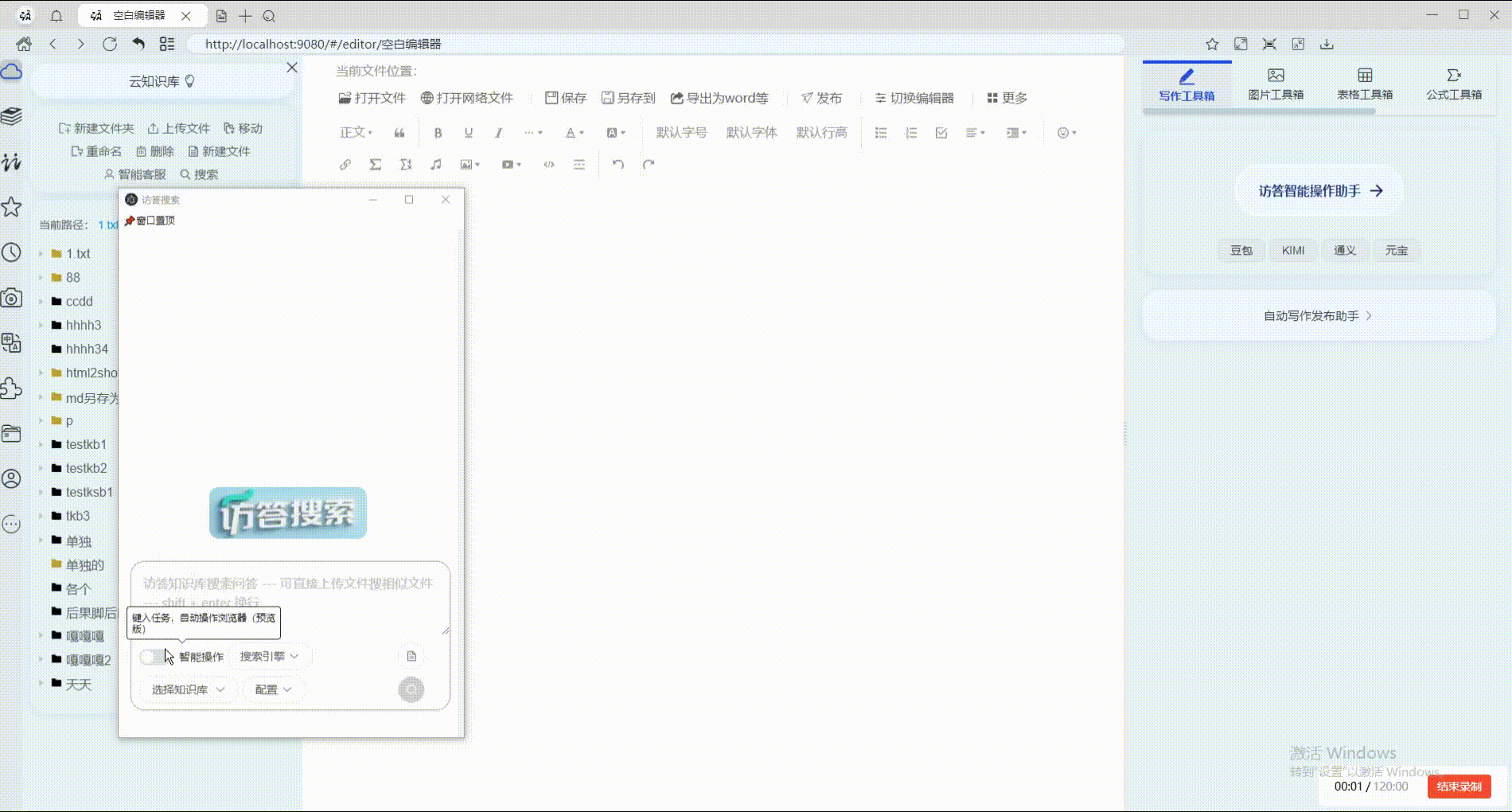This screenshot has width=1512, height=812.
Task: Toggle bold formatting in the editor toolbar
Action: [x=438, y=133]
